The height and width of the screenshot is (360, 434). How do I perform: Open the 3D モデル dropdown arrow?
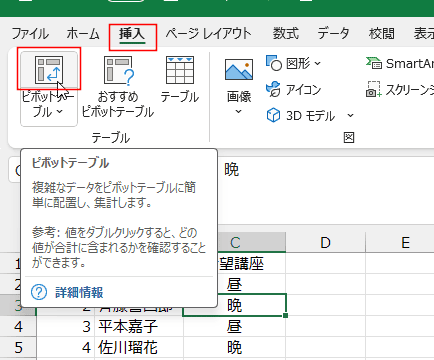pyautogui.click(x=350, y=116)
